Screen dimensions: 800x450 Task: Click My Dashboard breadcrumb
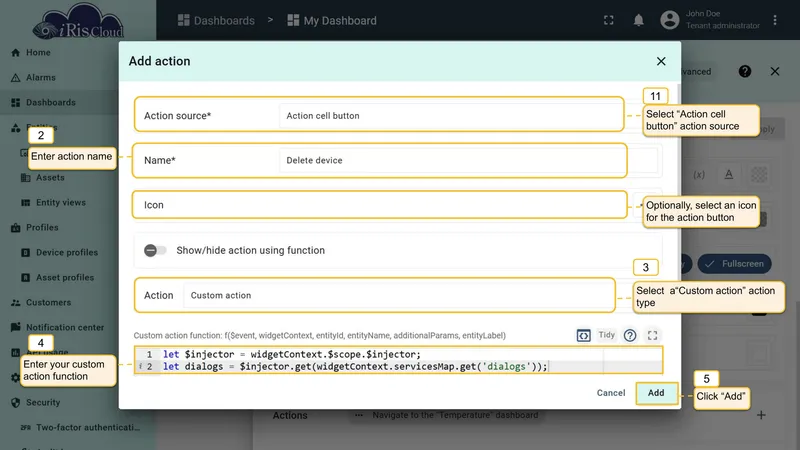click(x=332, y=20)
